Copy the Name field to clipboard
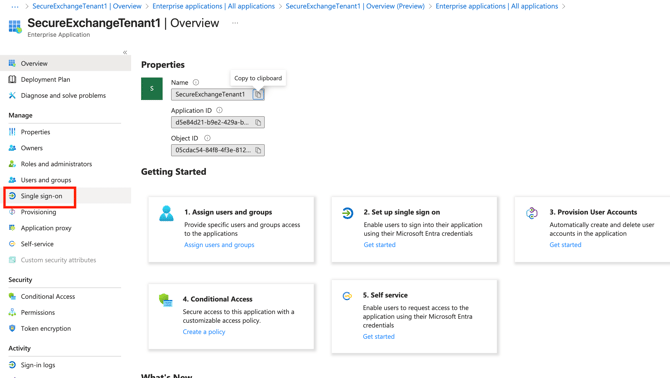This screenshot has height=378, width=670. coord(258,94)
